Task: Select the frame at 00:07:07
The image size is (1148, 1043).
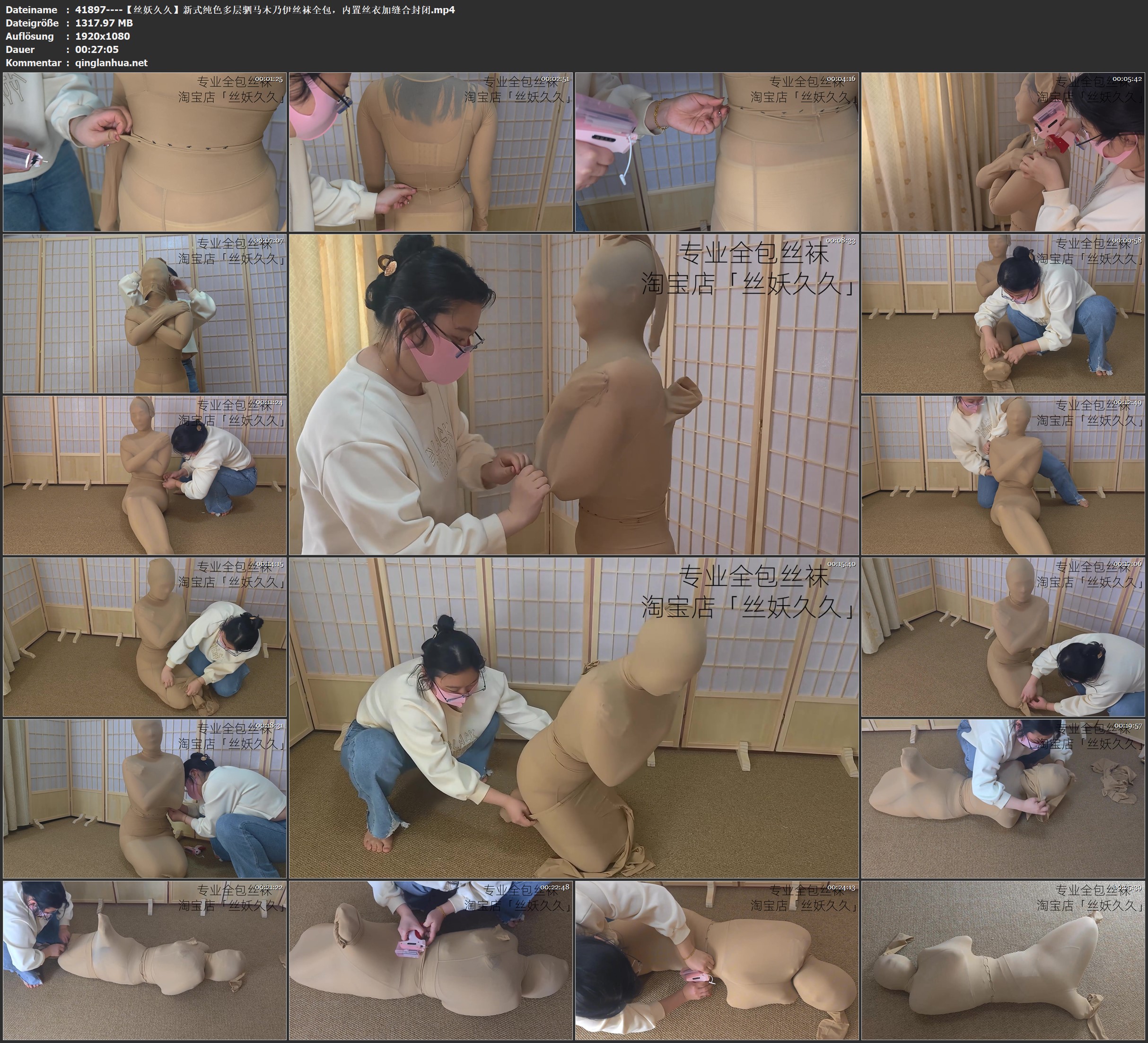Action: [145, 313]
